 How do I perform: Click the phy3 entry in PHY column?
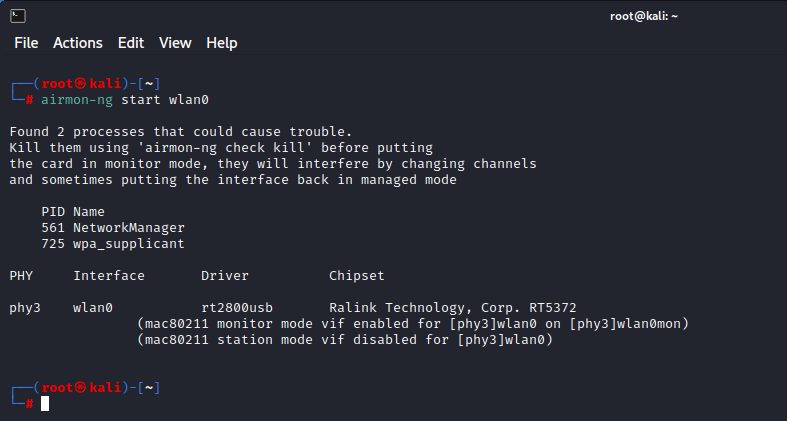(25, 308)
